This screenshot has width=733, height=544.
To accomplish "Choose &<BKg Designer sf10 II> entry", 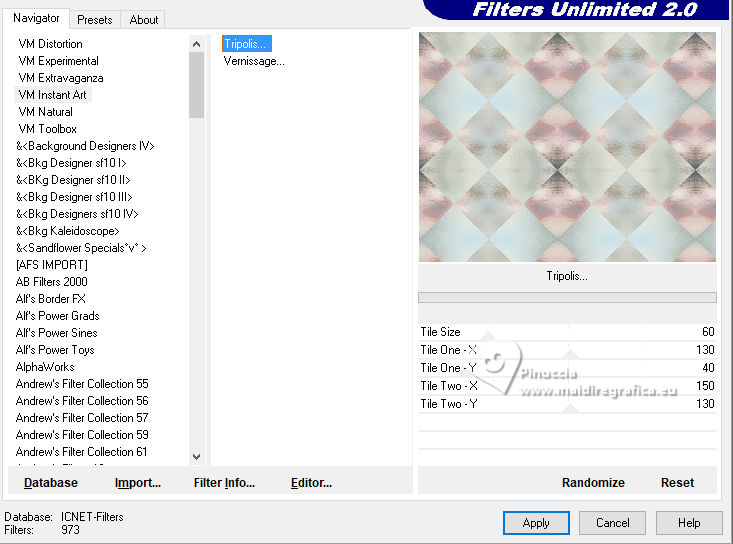I will point(73,180).
